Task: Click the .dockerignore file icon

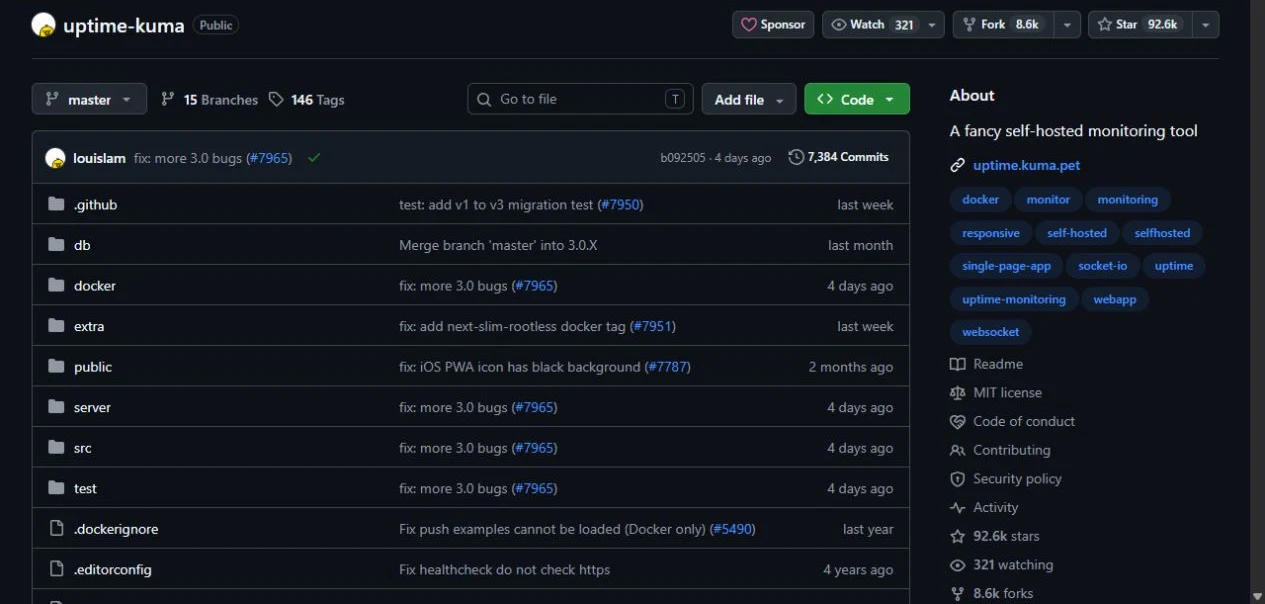Action: coord(56,529)
